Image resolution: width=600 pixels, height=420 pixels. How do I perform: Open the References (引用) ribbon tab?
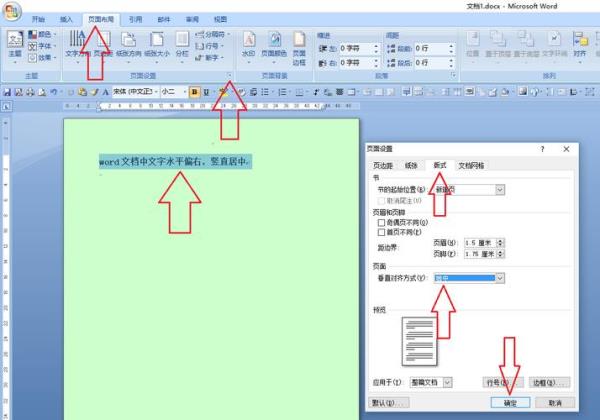point(135,19)
